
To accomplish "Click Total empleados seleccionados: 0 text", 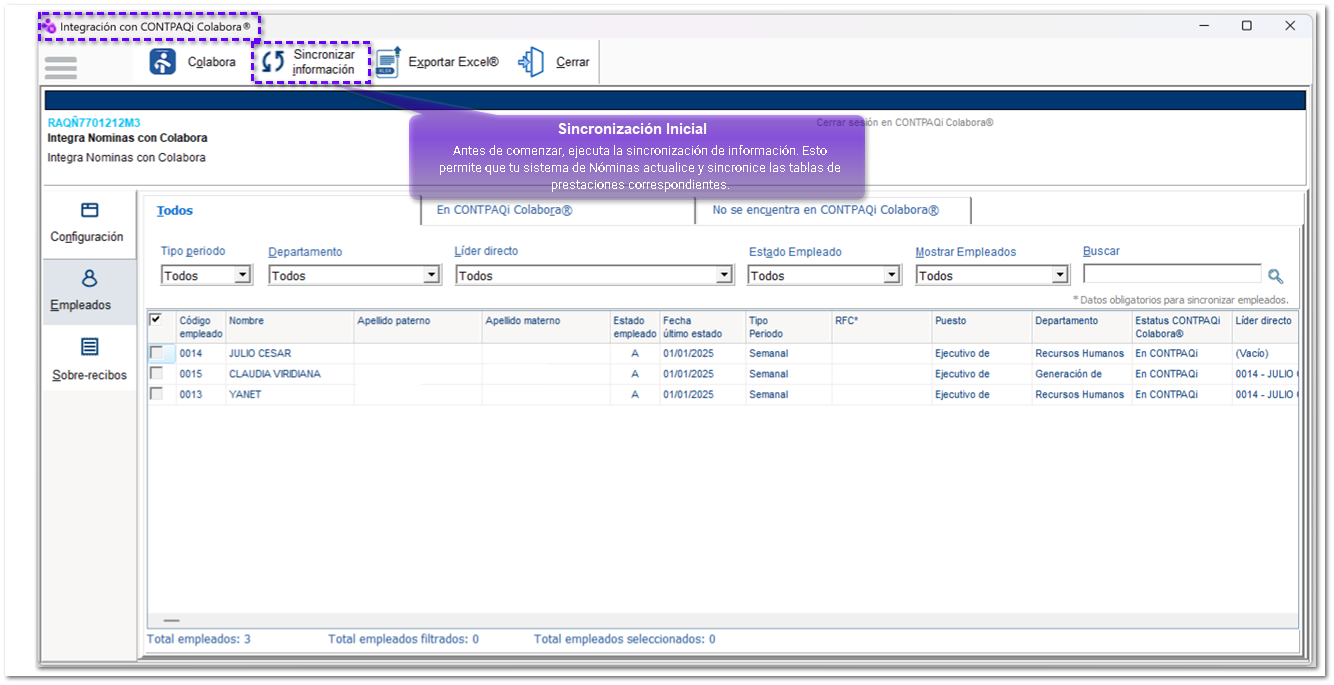I will [x=624, y=639].
